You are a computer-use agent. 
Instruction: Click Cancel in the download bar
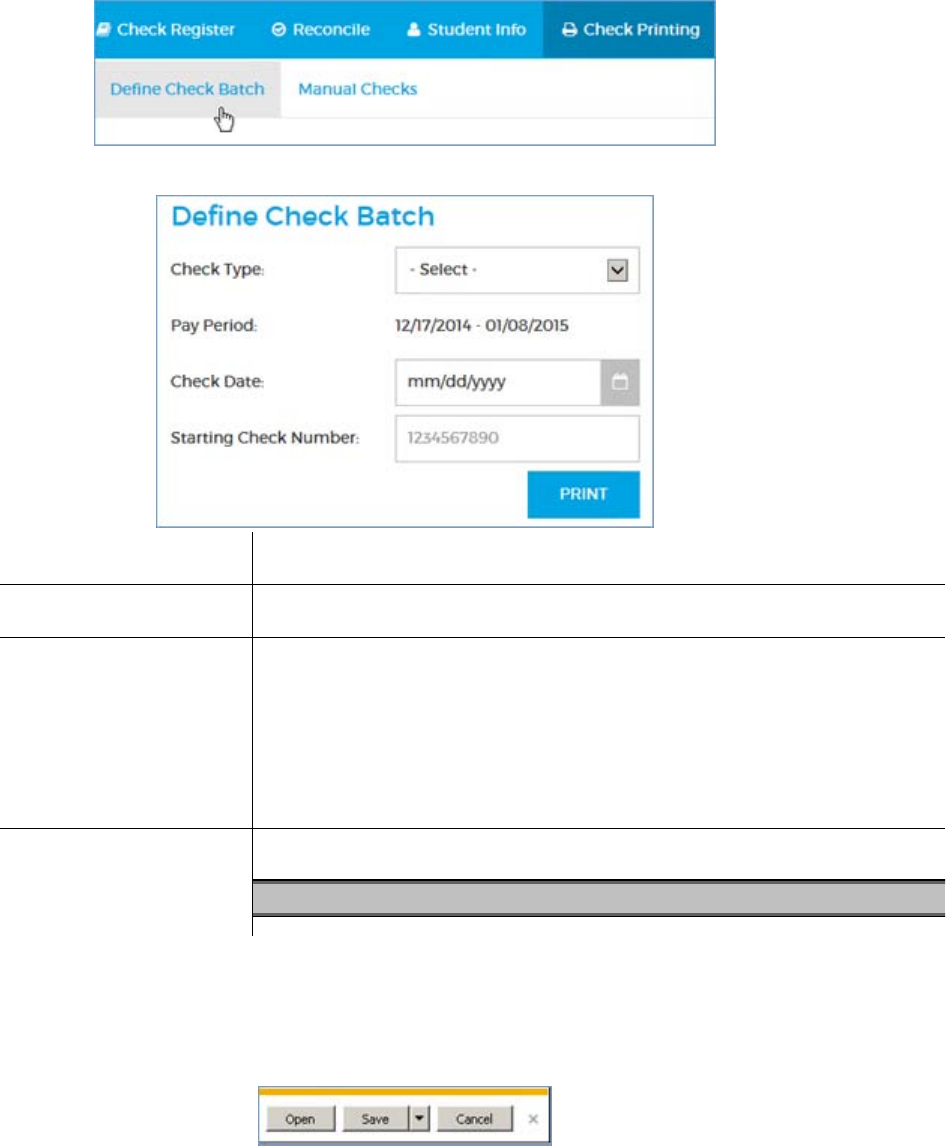[474, 1119]
